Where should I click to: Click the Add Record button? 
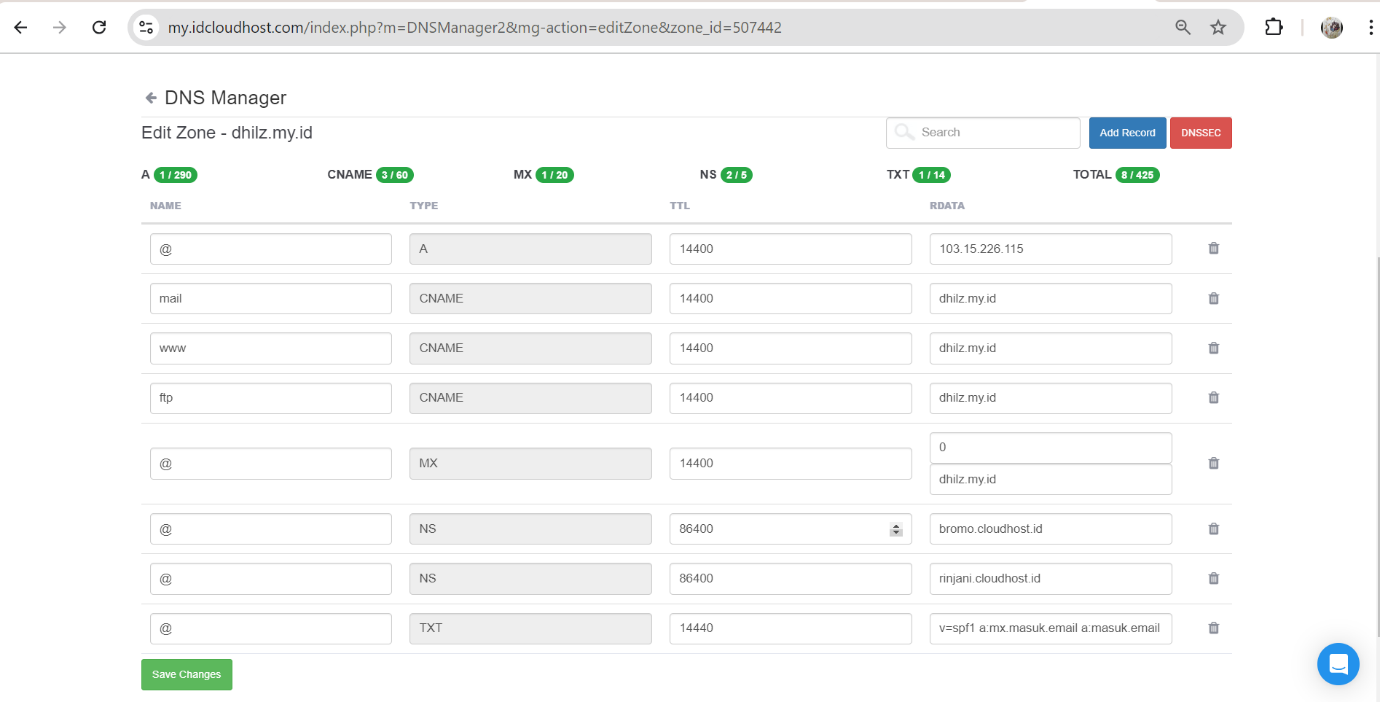point(1127,133)
